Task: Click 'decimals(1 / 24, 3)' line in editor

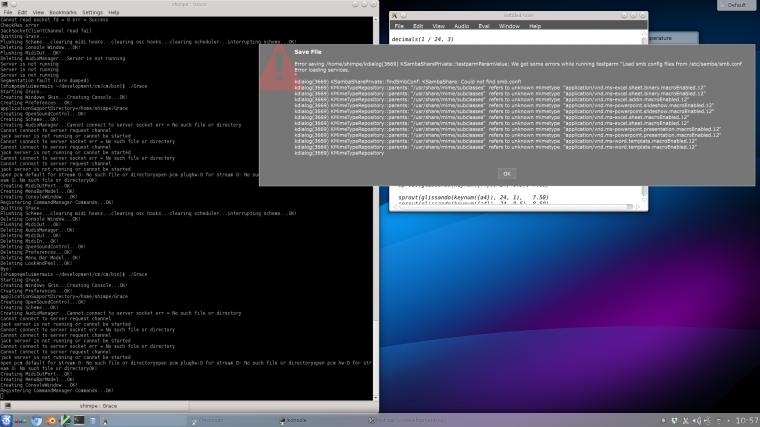Action: [423, 39]
